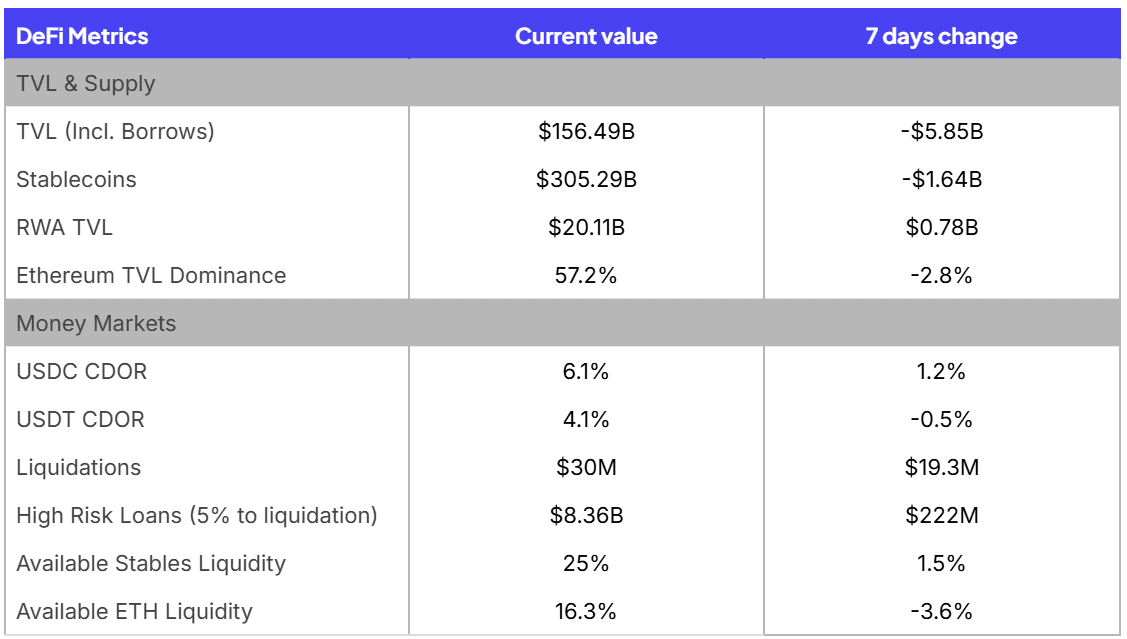Viewport: 1127px width, 639px height.
Task: Click the Stablecoins row label
Action: 76,180
